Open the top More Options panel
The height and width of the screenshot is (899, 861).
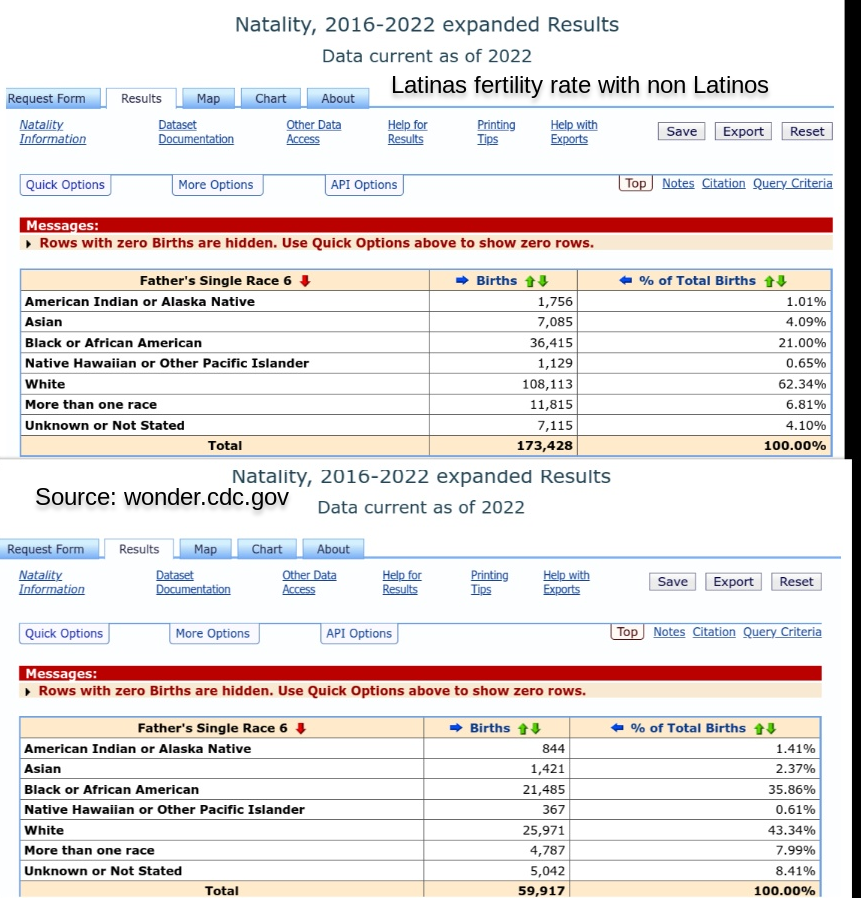coord(216,185)
